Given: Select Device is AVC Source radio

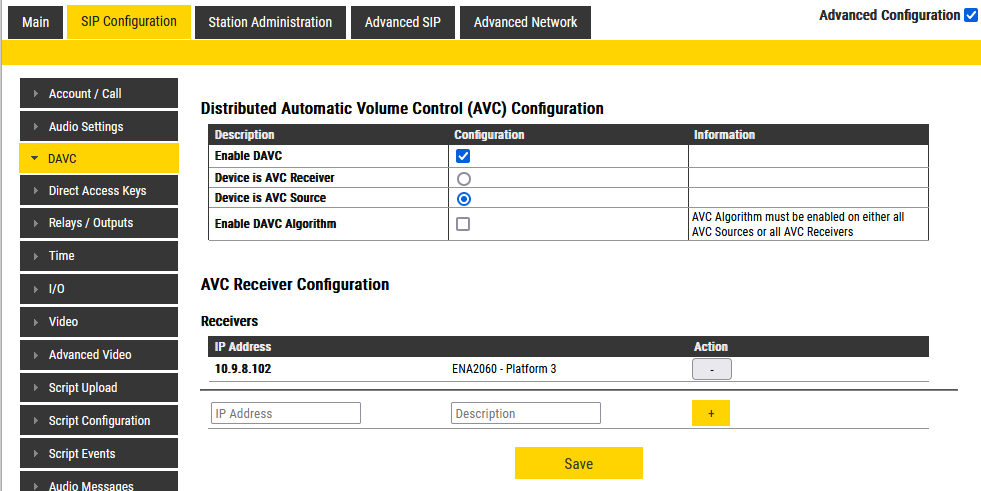Looking at the screenshot, I should pyautogui.click(x=463, y=198).
